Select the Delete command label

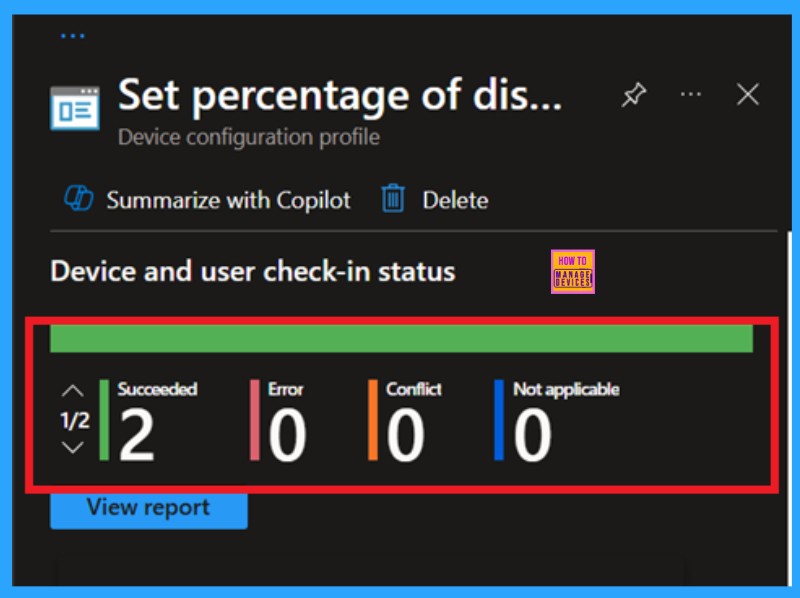pyautogui.click(x=455, y=200)
